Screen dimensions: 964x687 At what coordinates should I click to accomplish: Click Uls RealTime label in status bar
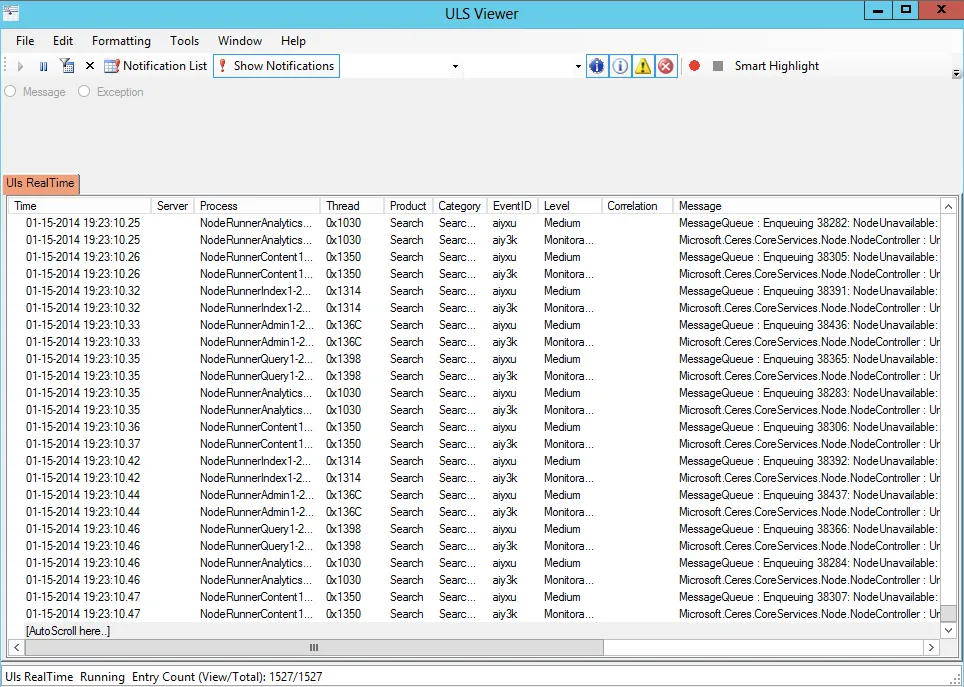tap(39, 677)
